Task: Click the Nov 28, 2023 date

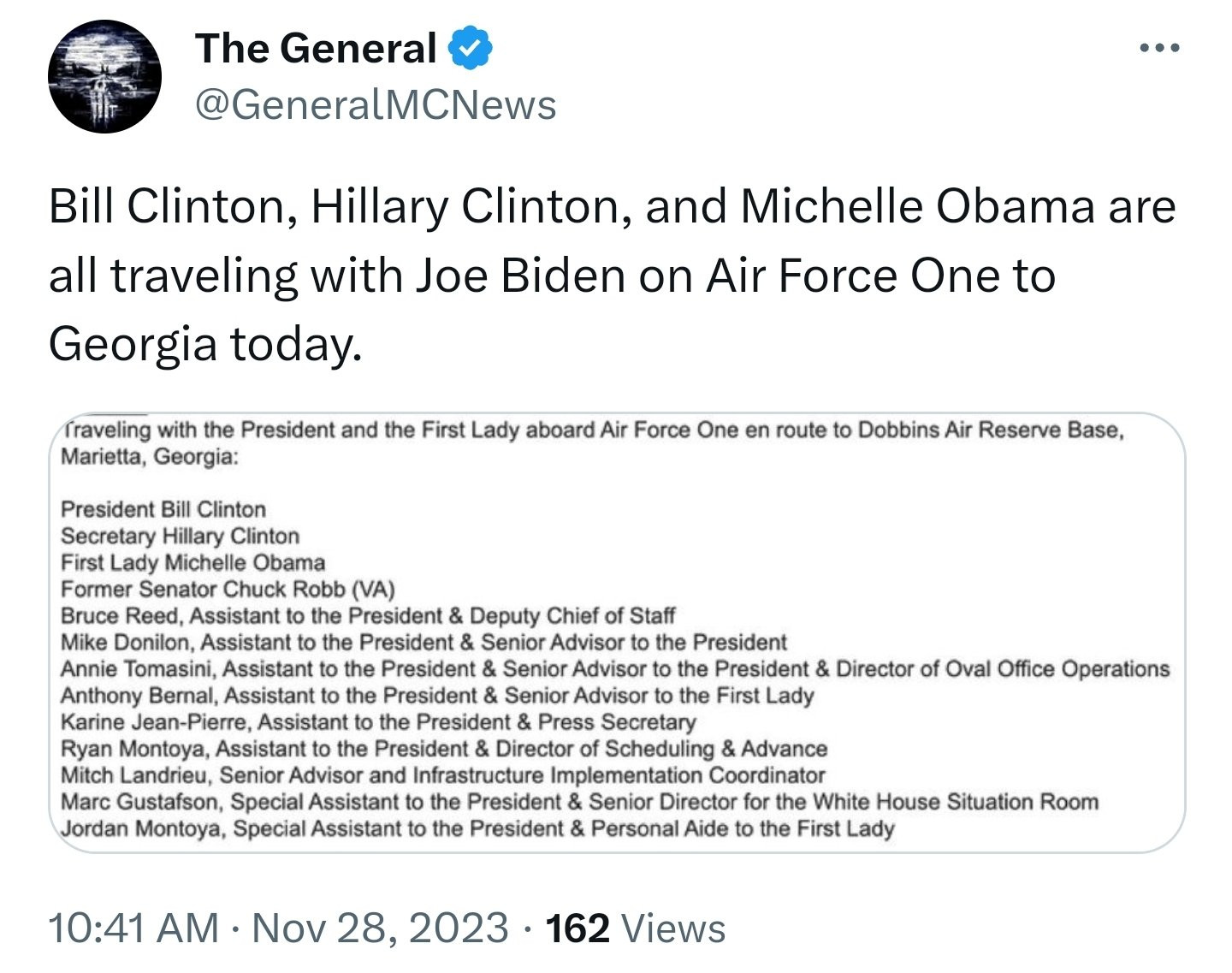Action: pos(380,929)
